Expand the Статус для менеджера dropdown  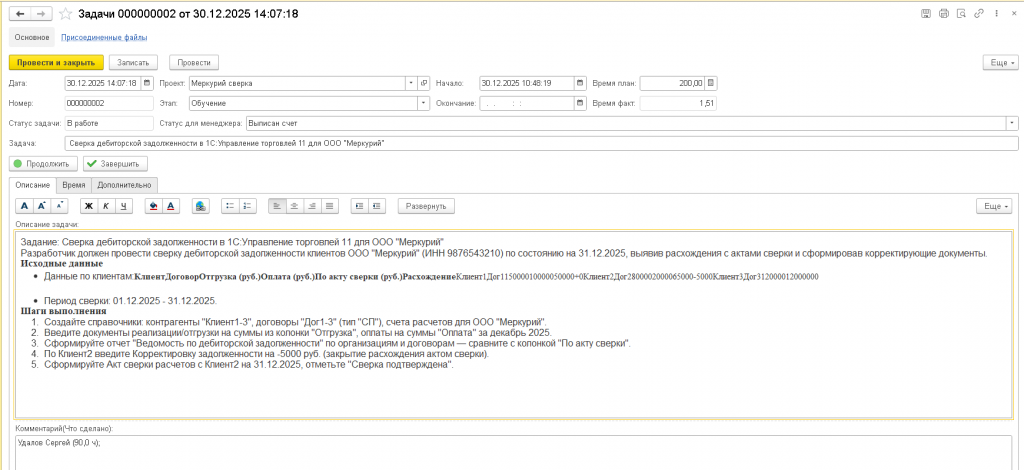click(x=1012, y=123)
